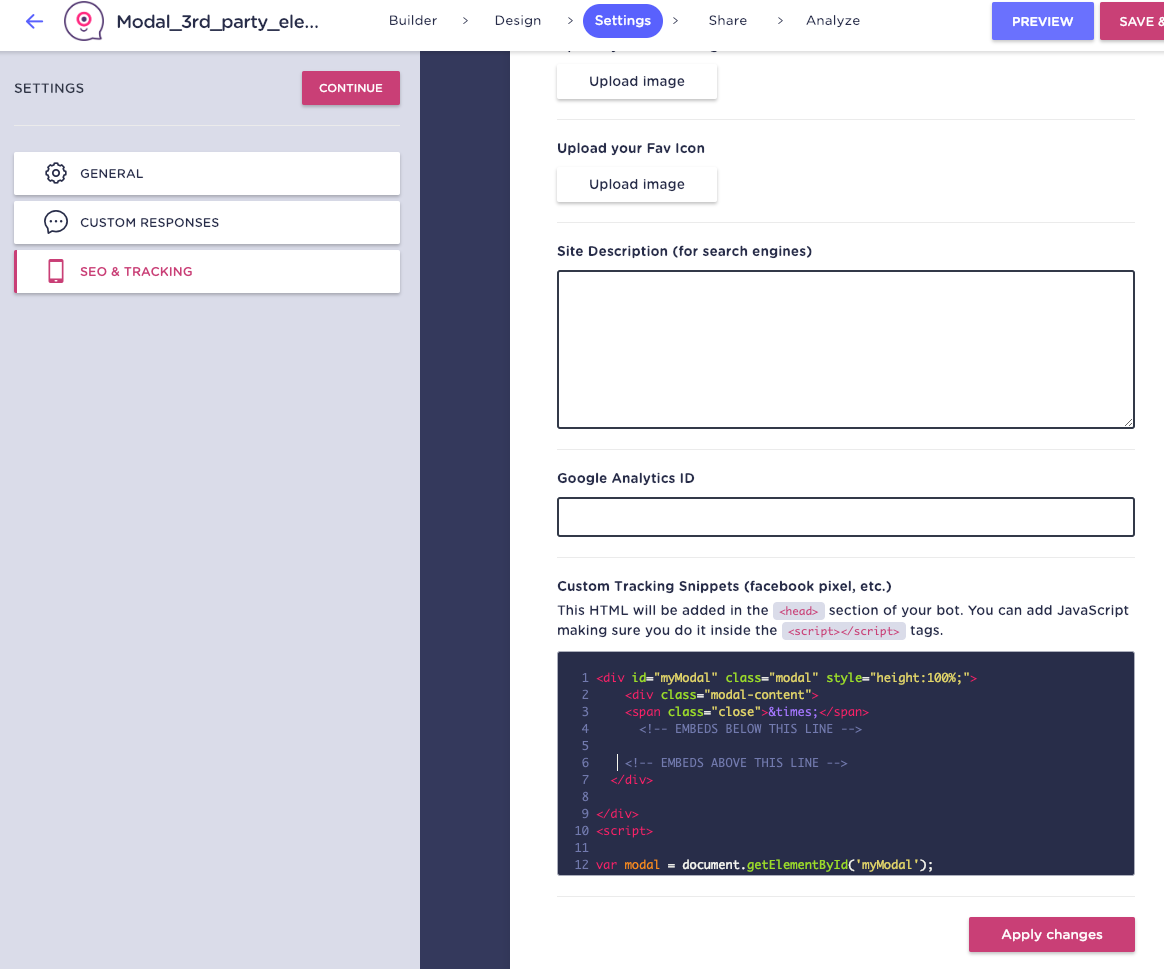
Task: Click the <head> code tag in description
Action: [798, 611]
